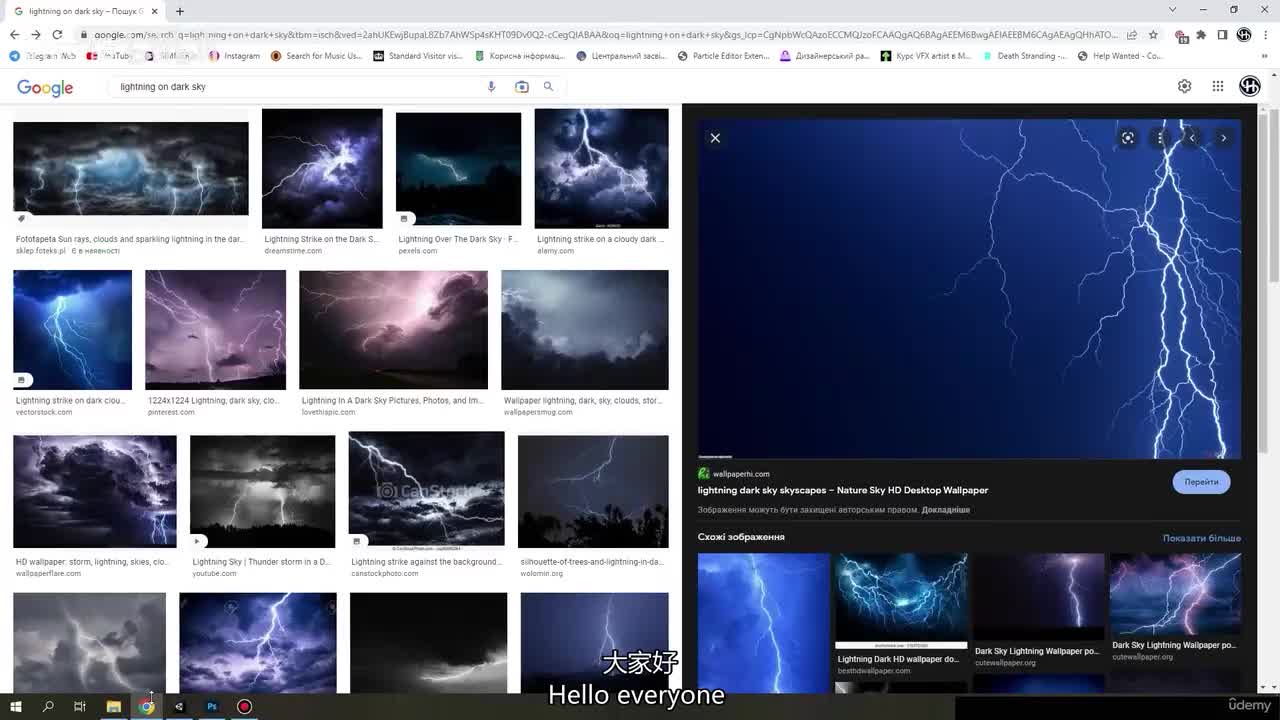Image resolution: width=1280 pixels, height=720 pixels.
Task: Open Photoshop from the taskbar
Action: 212,707
